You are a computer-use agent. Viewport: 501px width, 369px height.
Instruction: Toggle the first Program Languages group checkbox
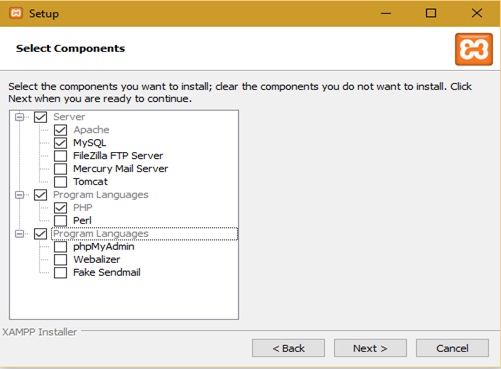click(x=40, y=195)
